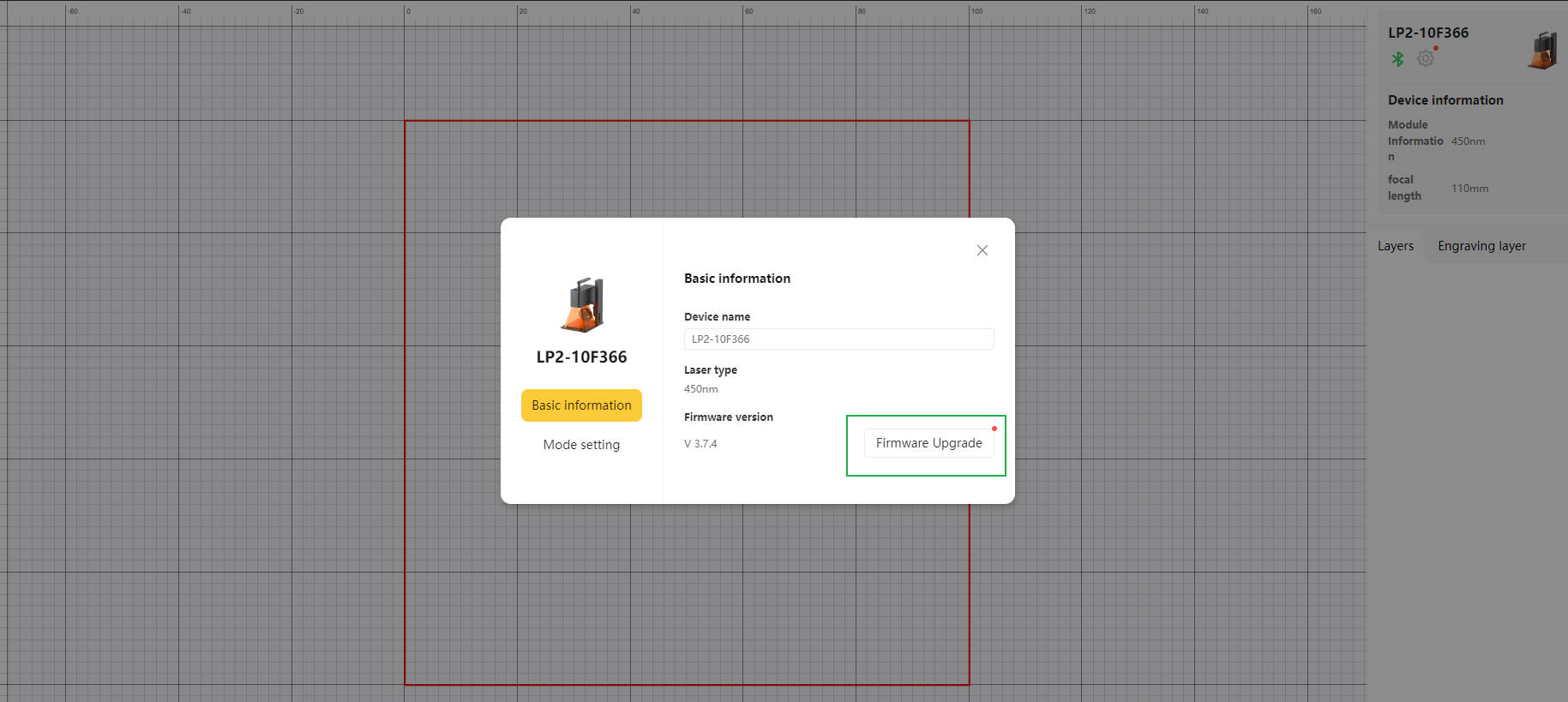Click the V 3.7.4 firmware version text

tap(700, 444)
